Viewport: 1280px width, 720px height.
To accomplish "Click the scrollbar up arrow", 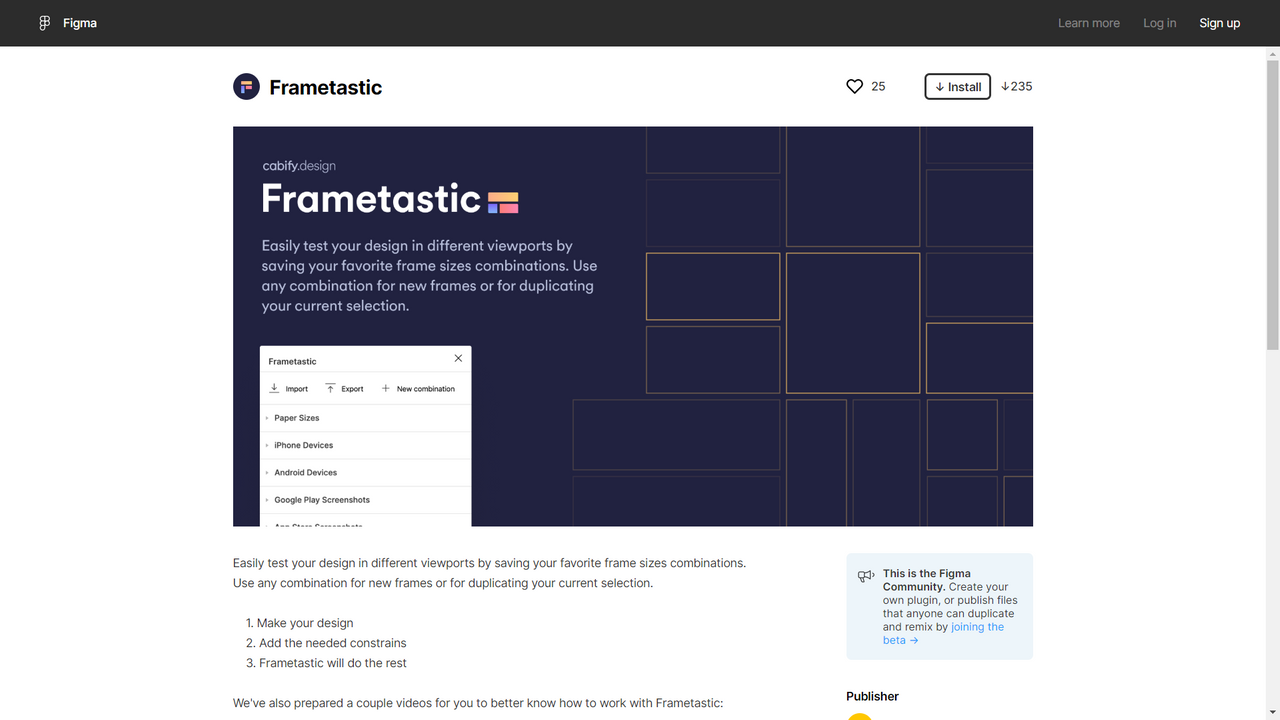I will (x=1272, y=54).
